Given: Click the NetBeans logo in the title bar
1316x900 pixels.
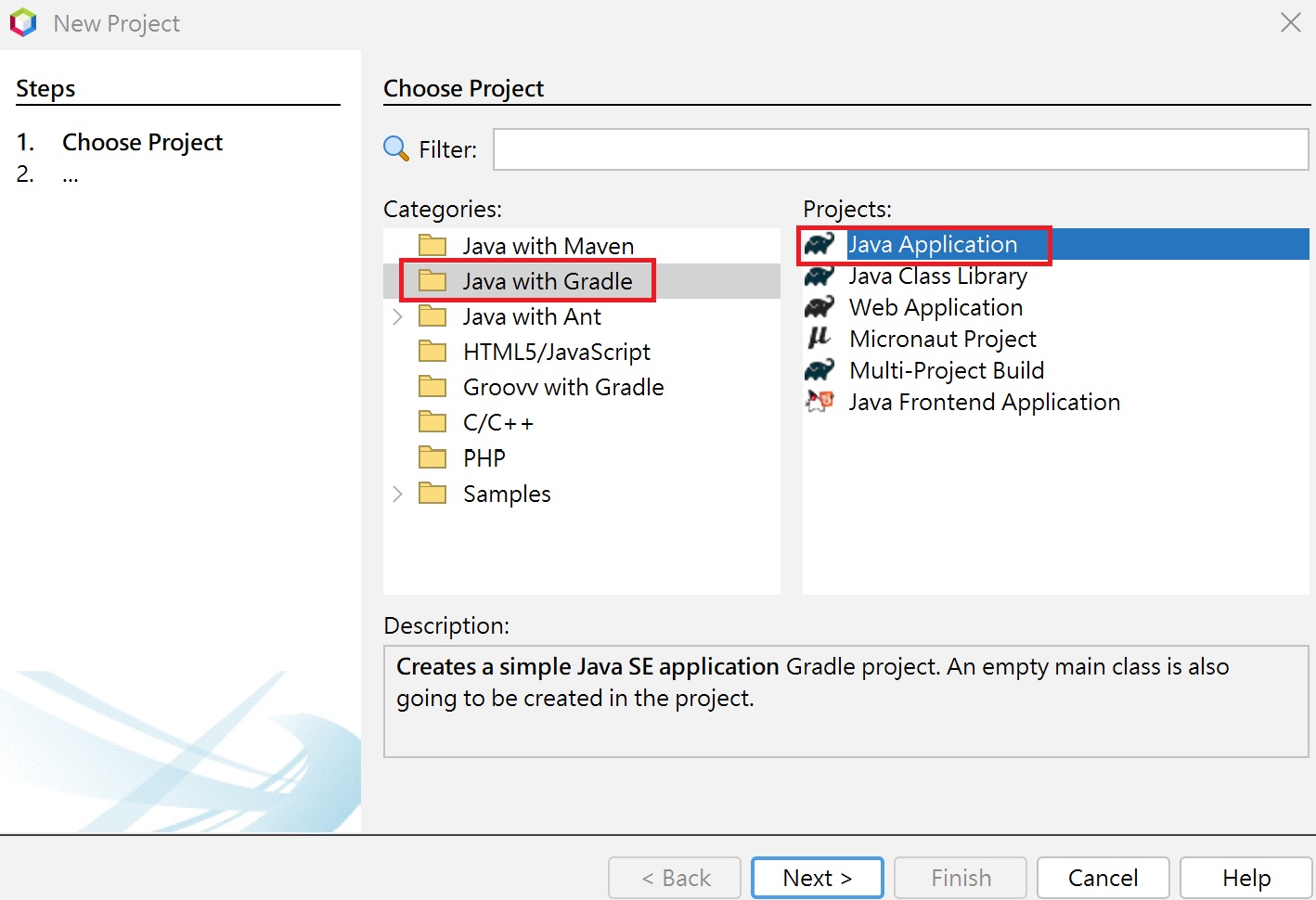Looking at the screenshot, I should pos(23,22).
